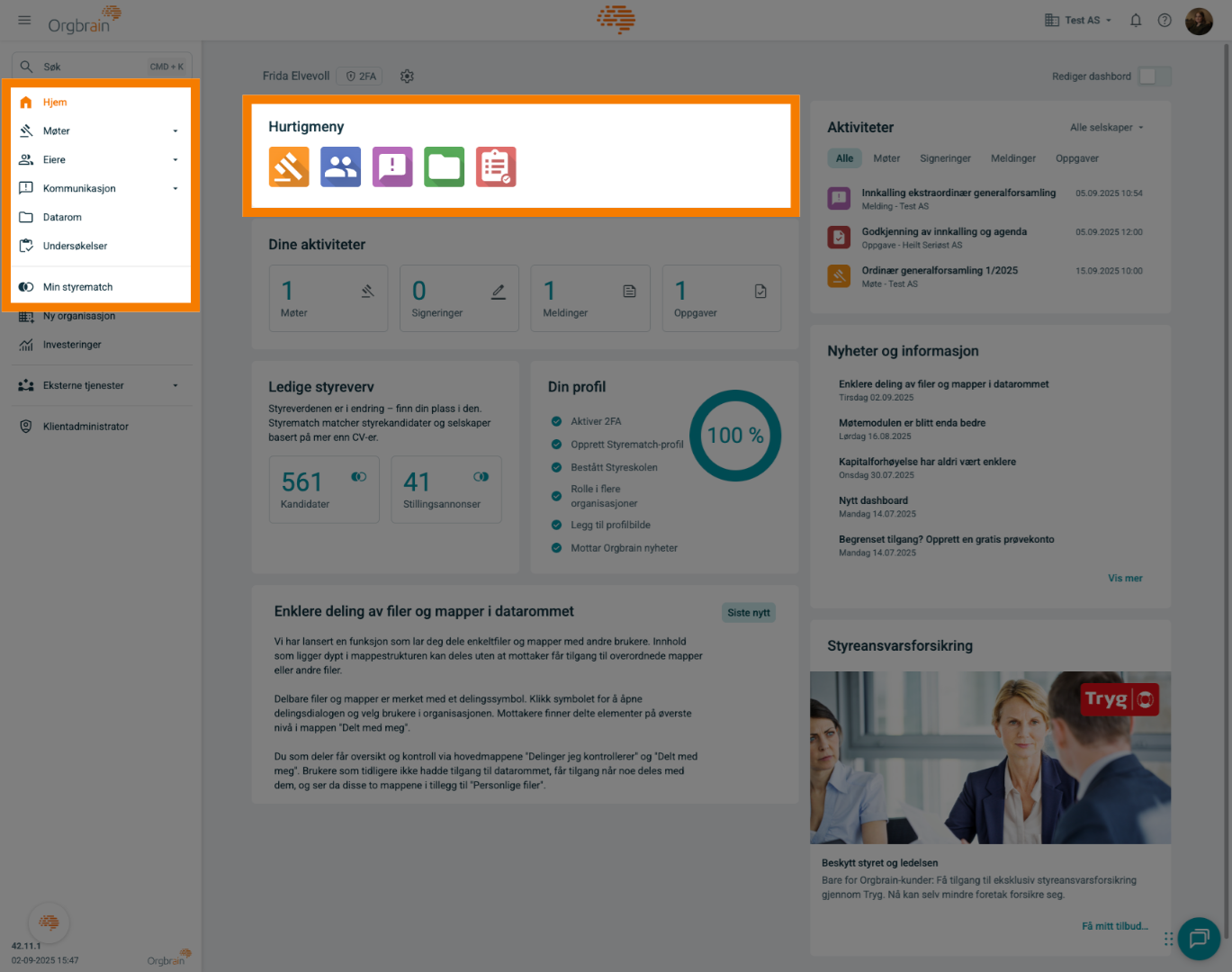Click the Orgbrain logo in header center

point(616,20)
